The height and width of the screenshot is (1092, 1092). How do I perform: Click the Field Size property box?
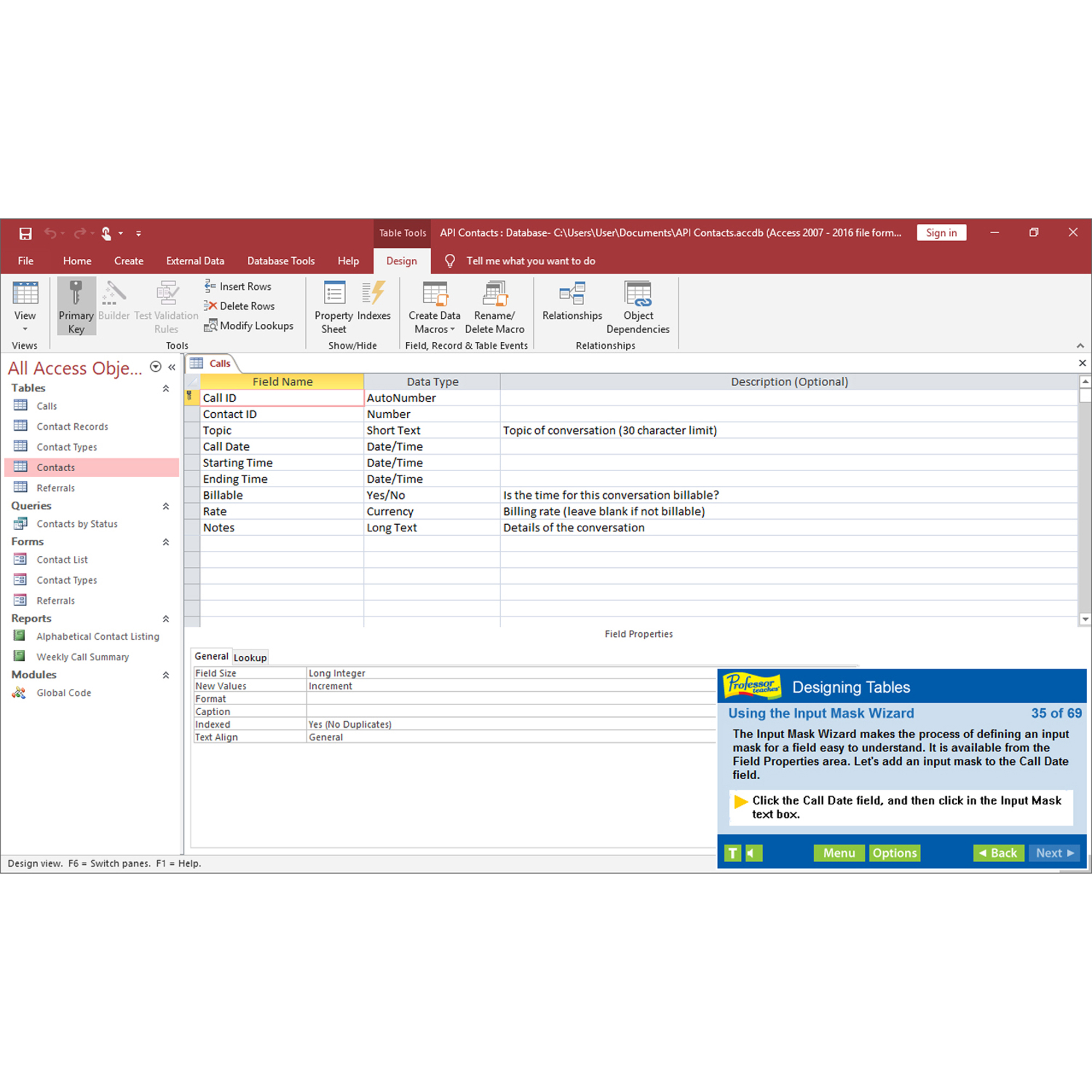(x=511, y=673)
